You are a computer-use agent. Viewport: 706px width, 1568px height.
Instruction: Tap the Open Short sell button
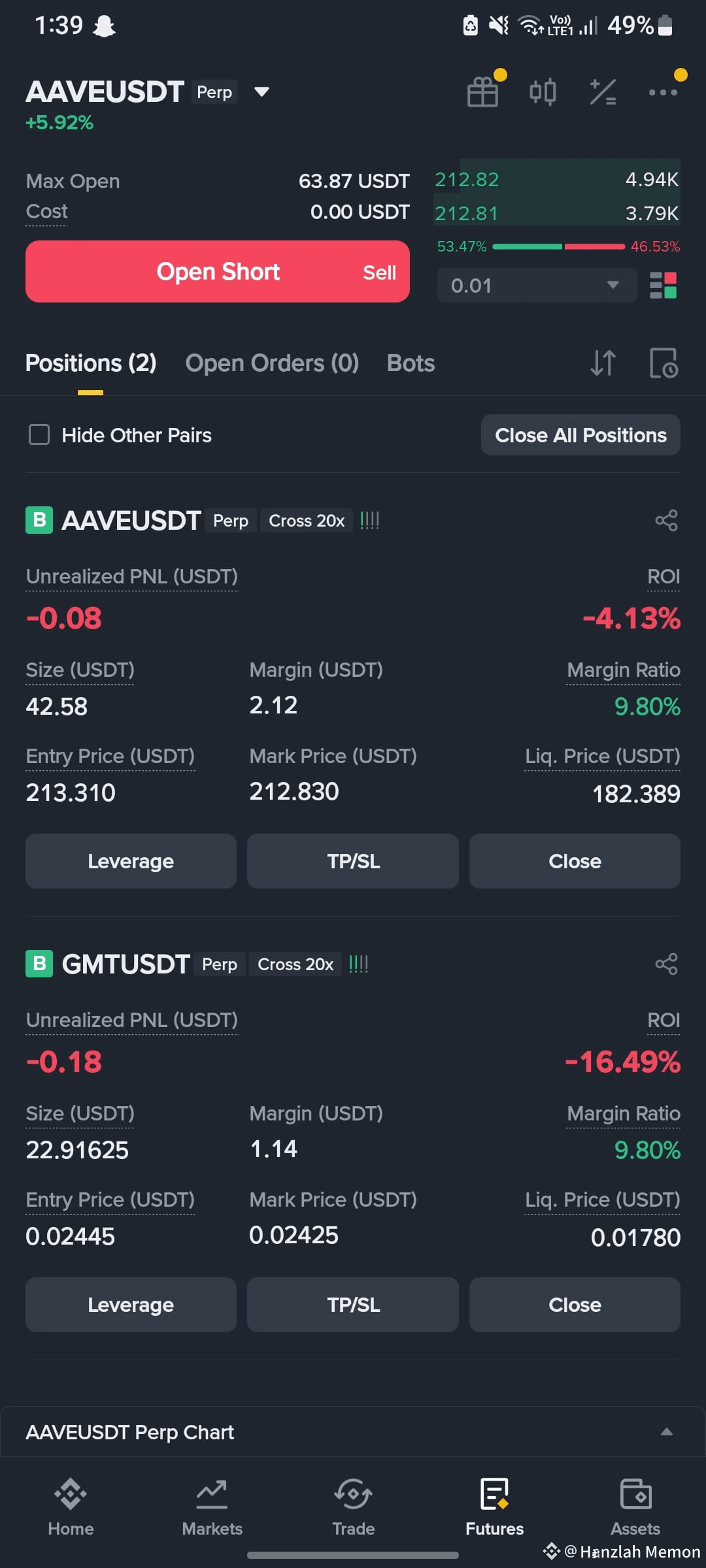[218, 272]
